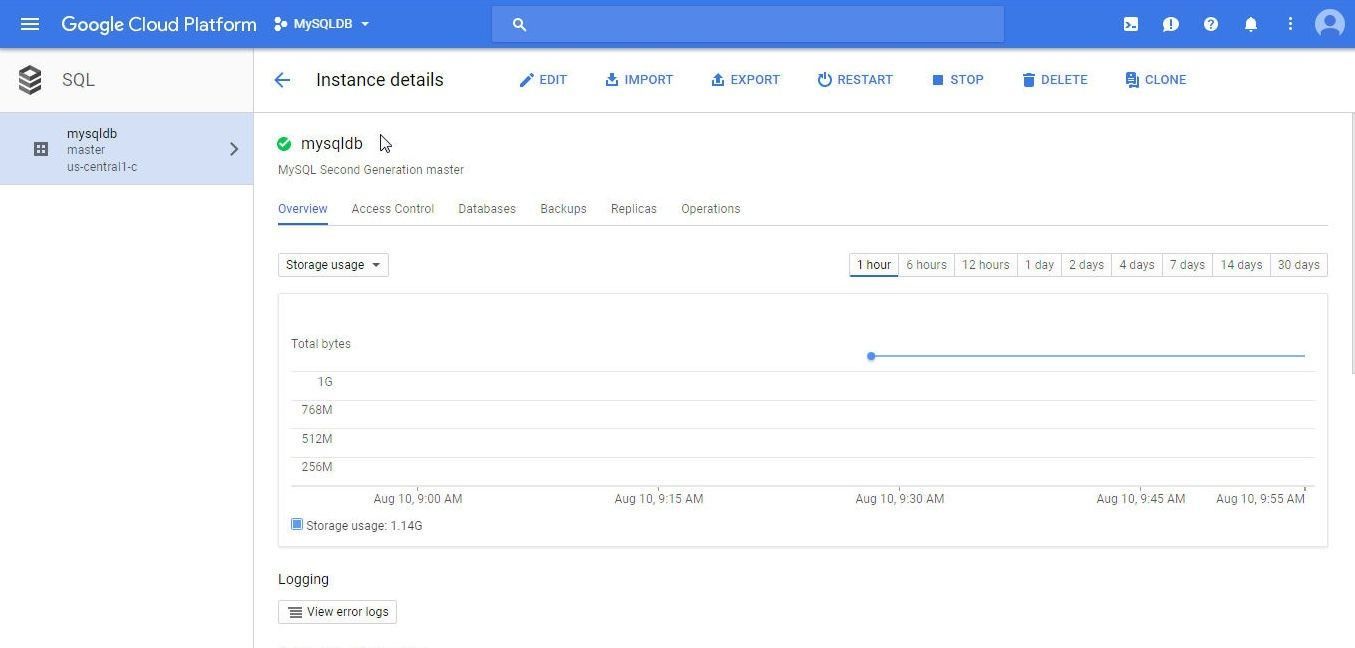This screenshot has height=648, width=1355.
Task: Click the CLONE button label
Action: (x=1166, y=80)
